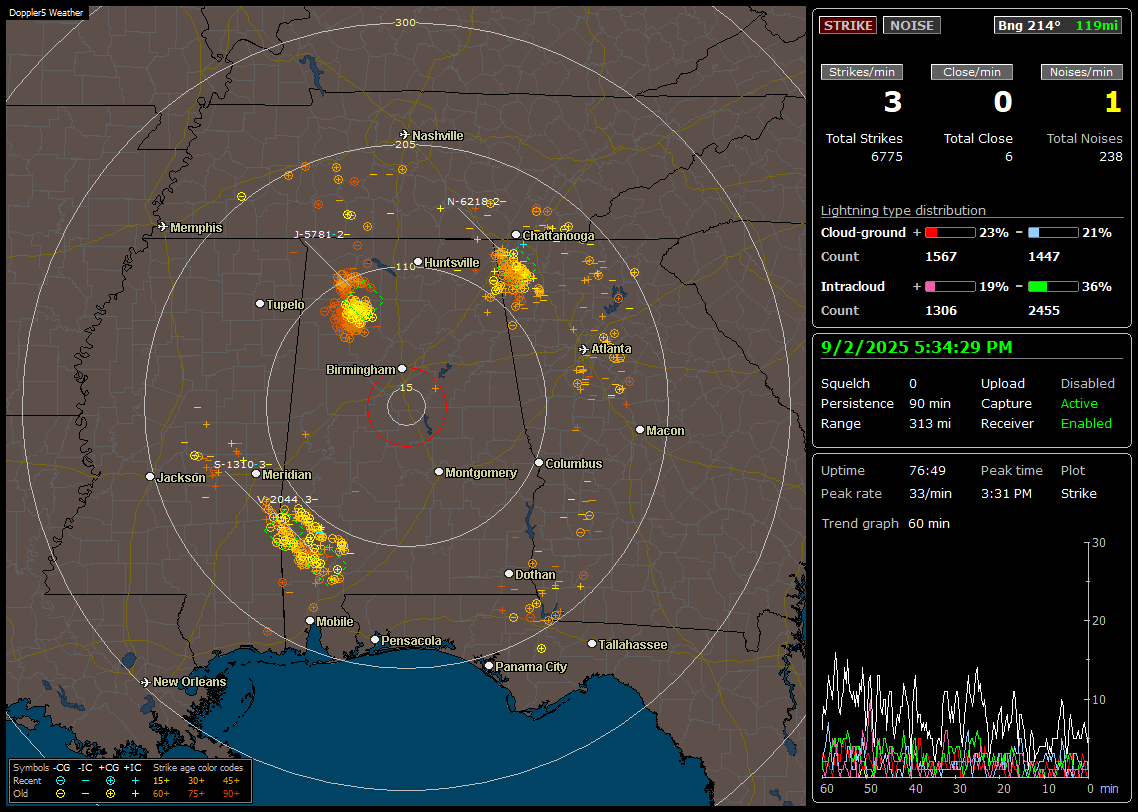
Task: Click the Chattanooga city marker
Action: [x=516, y=235]
